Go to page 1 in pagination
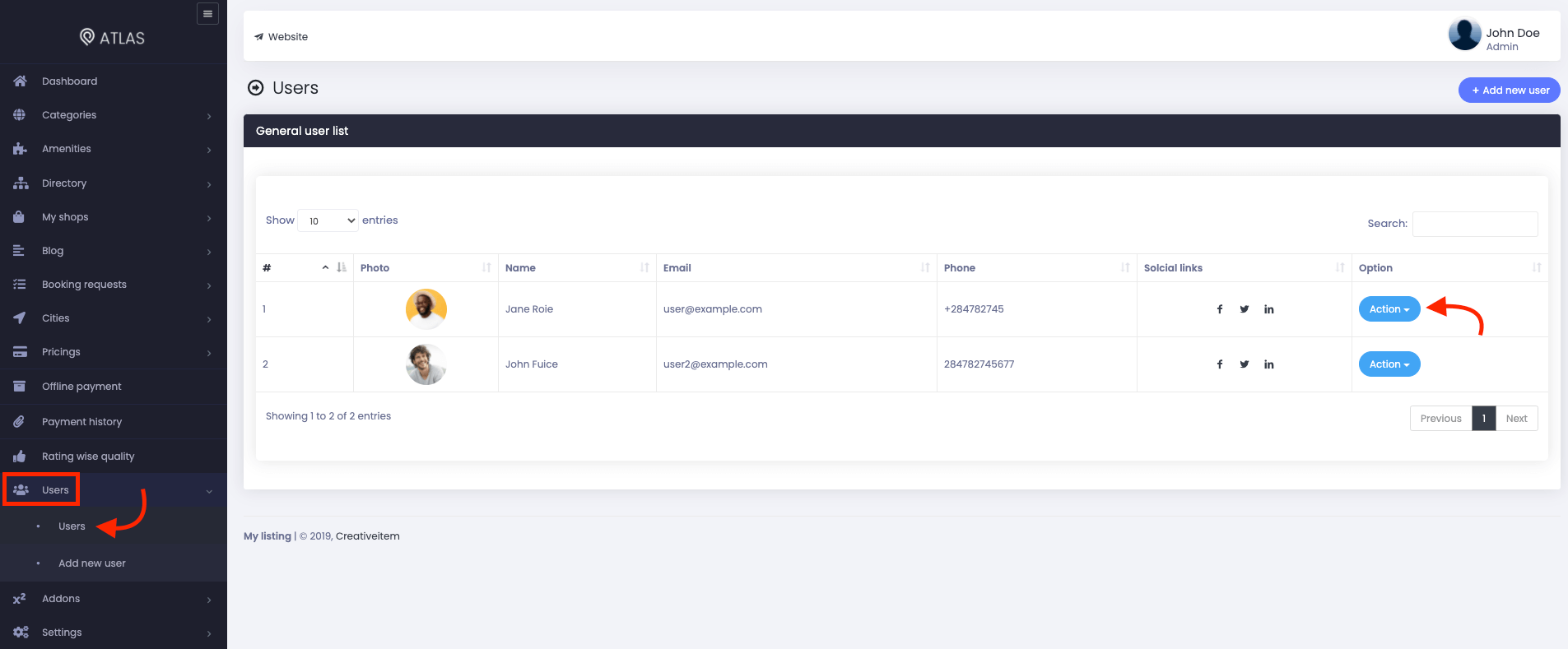This screenshot has height=649, width=1568. tap(1483, 419)
